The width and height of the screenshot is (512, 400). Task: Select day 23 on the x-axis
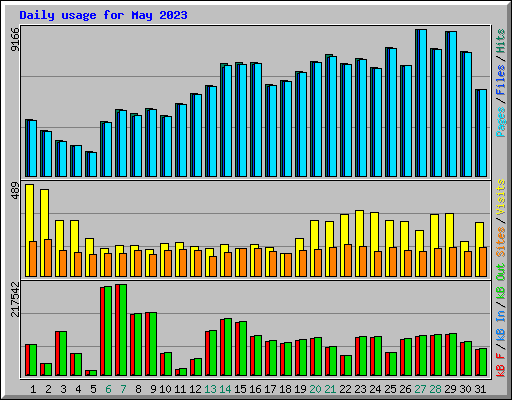360,389
